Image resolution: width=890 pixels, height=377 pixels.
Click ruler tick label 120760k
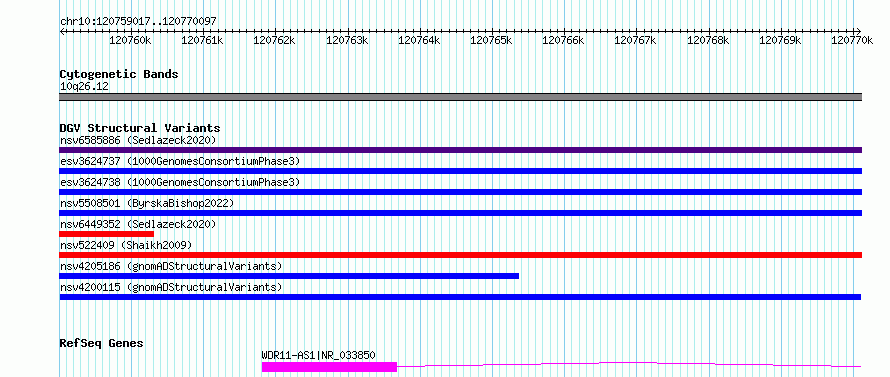tap(131, 40)
